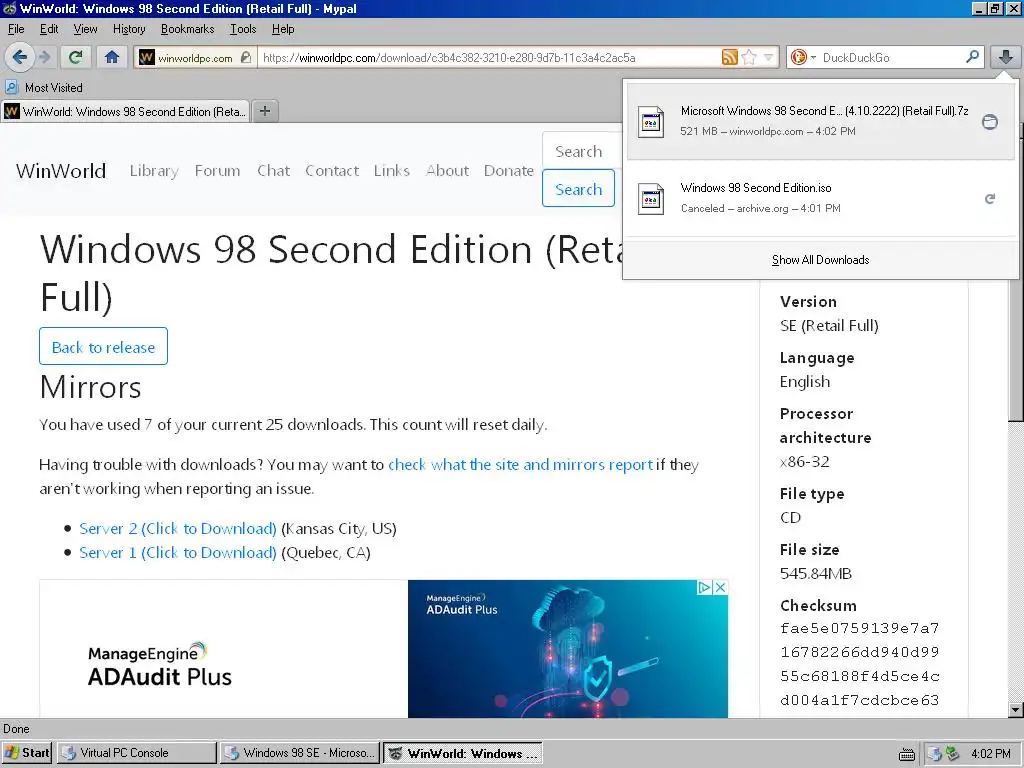Click the 4:02 PM clock
This screenshot has height=768, width=1024.
[x=991, y=754]
